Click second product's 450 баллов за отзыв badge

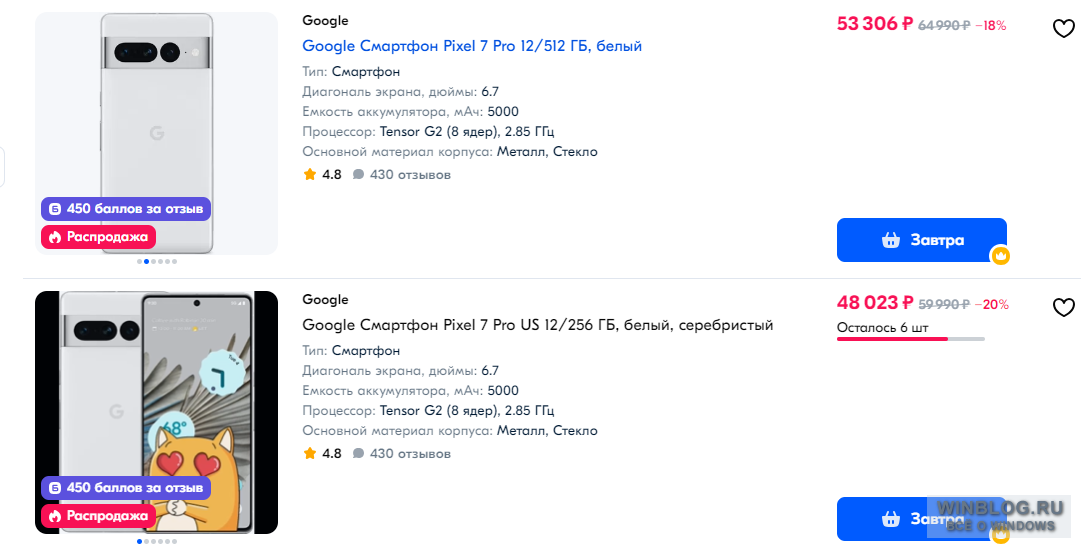click(126, 488)
